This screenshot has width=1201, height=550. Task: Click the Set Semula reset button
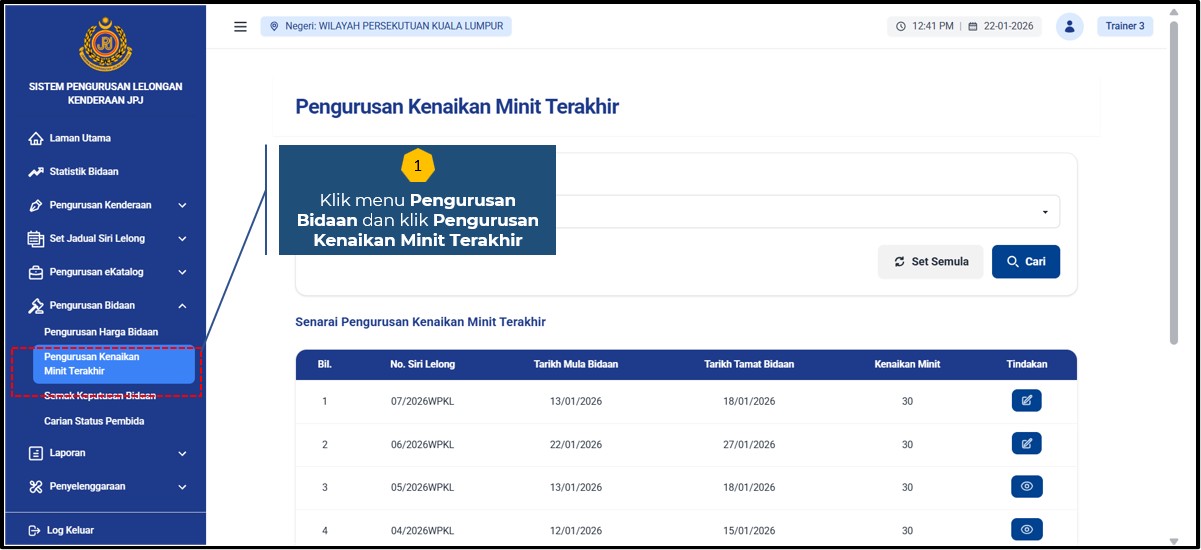tap(930, 262)
